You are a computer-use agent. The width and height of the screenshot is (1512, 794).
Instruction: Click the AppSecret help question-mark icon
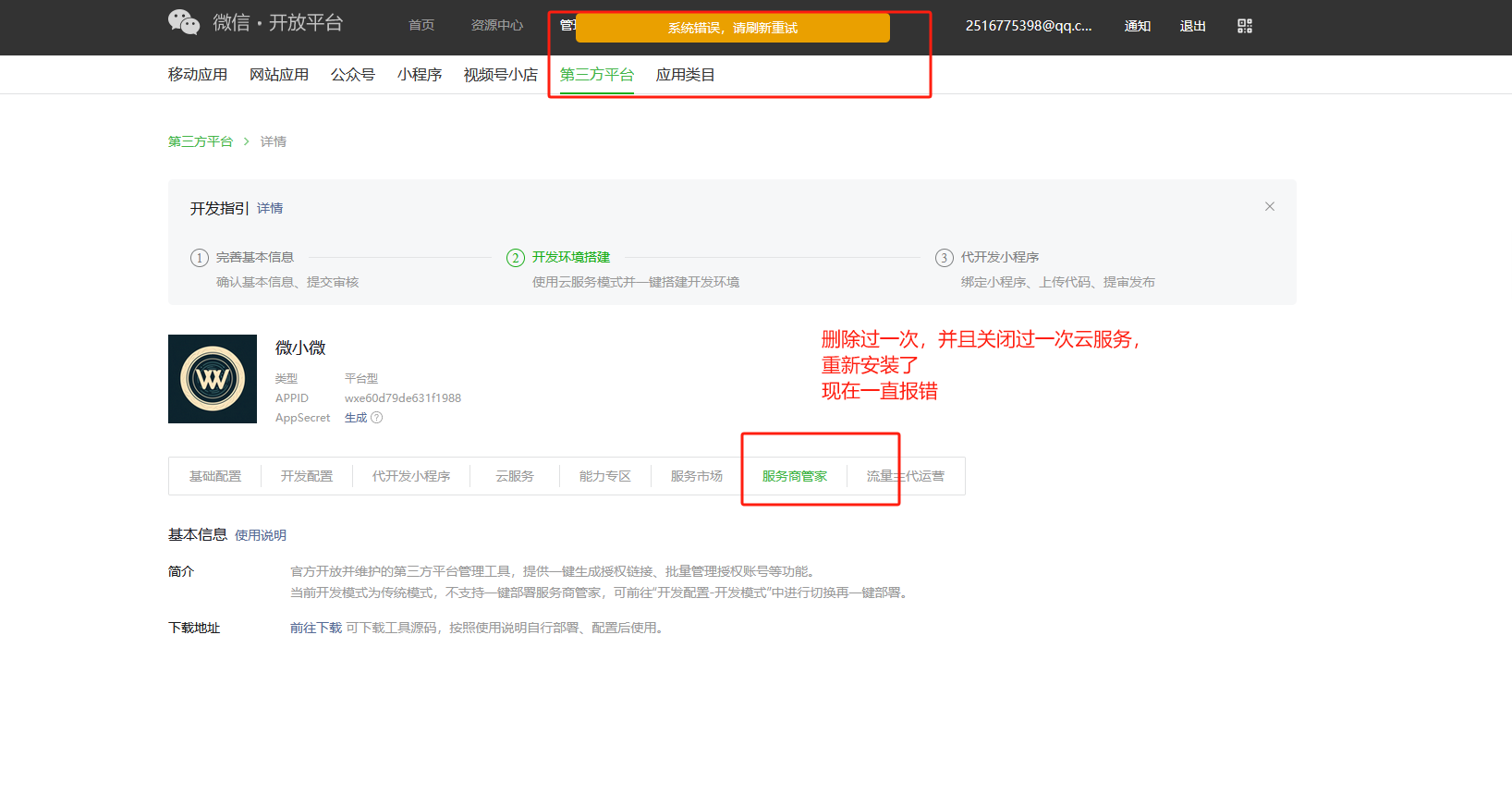tap(376, 418)
